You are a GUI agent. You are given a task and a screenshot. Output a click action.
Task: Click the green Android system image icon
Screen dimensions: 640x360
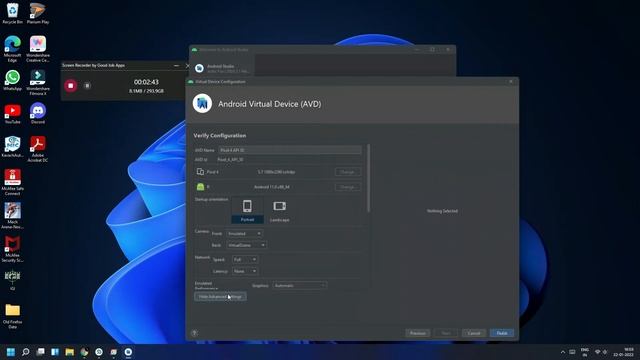point(200,187)
